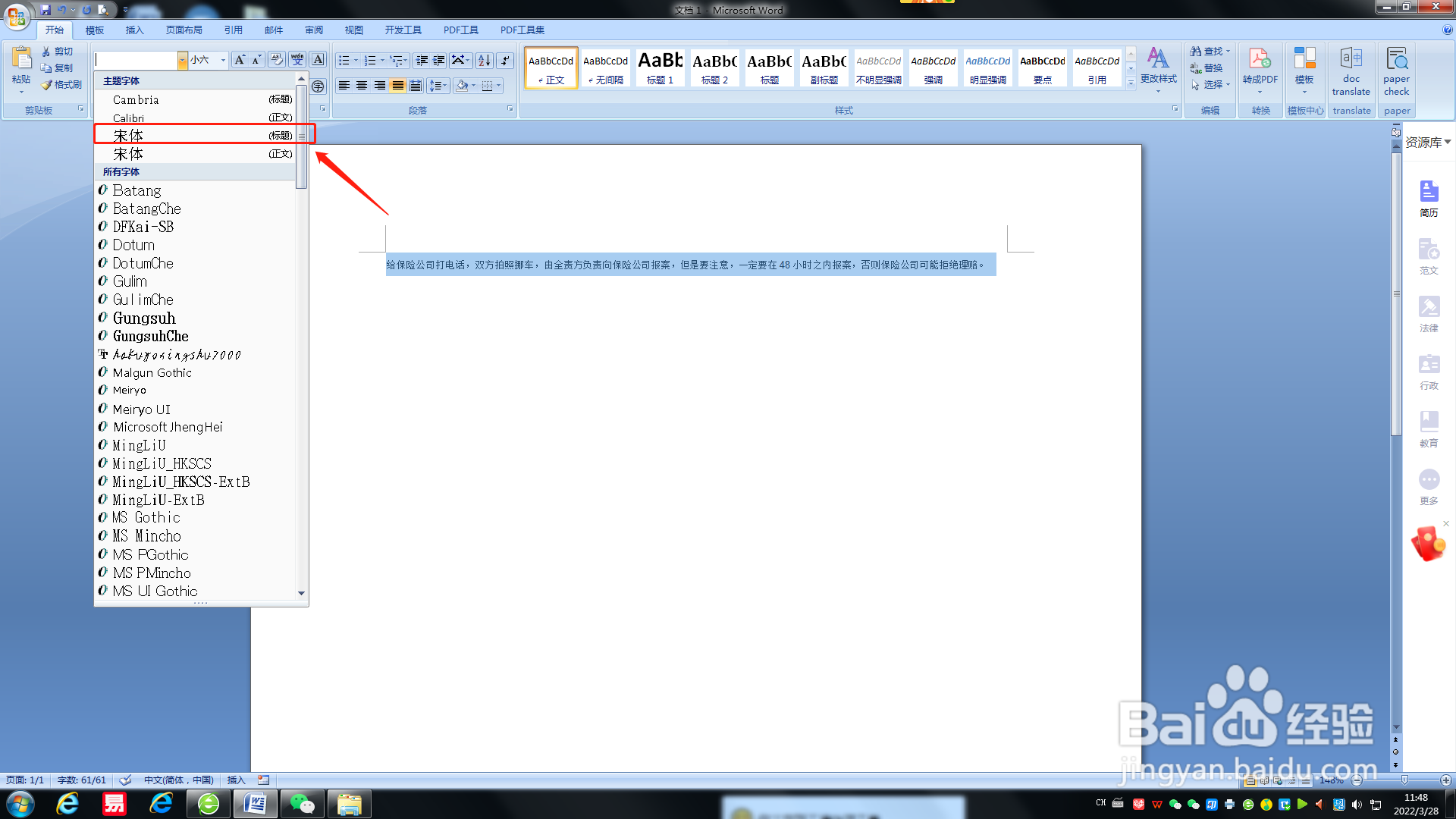Click the doc translate button
The width and height of the screenshot is (1456, 819).
click(x=1351, y=71)
